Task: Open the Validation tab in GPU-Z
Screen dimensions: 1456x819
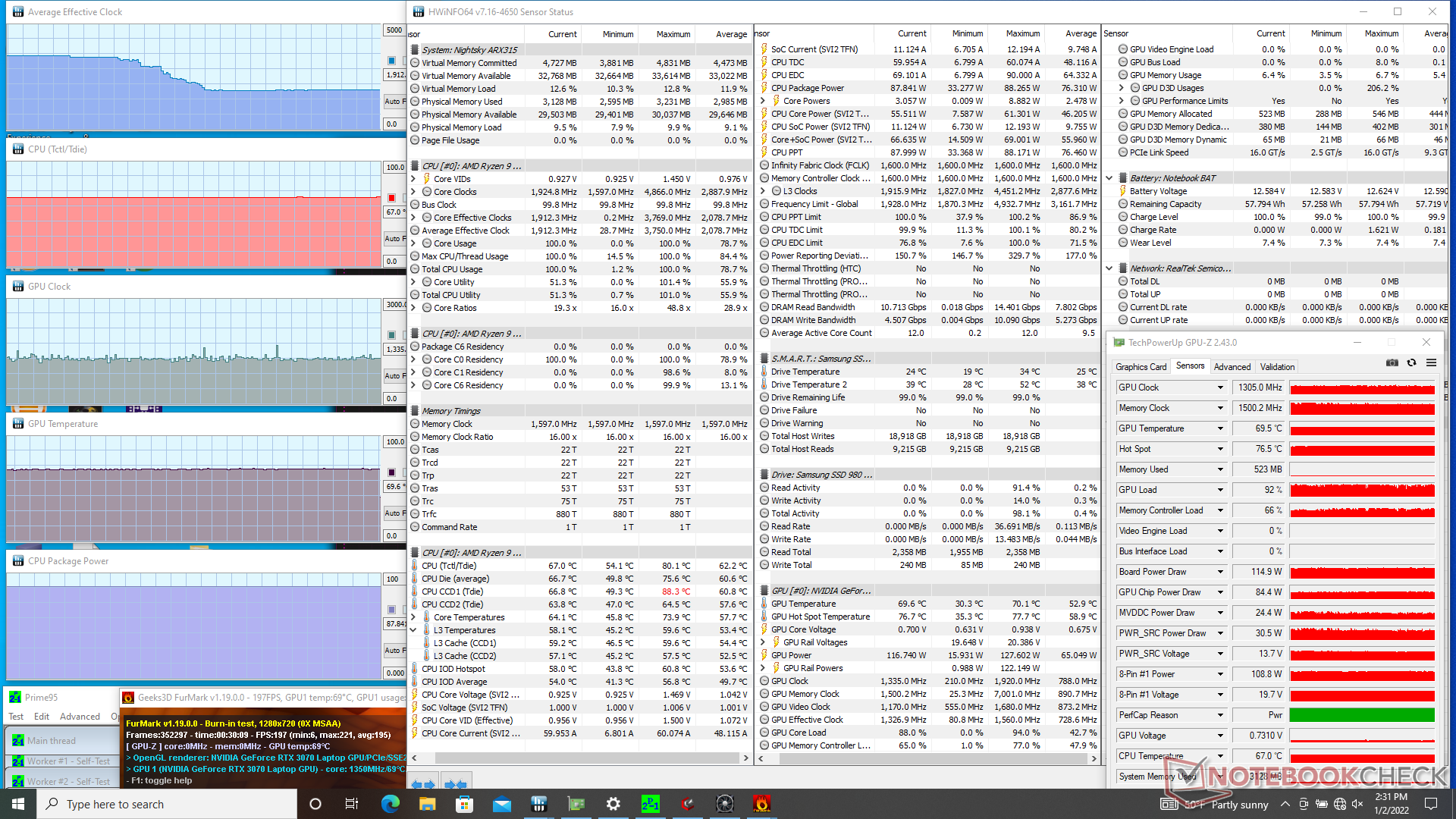Action: pos(1277,367)
